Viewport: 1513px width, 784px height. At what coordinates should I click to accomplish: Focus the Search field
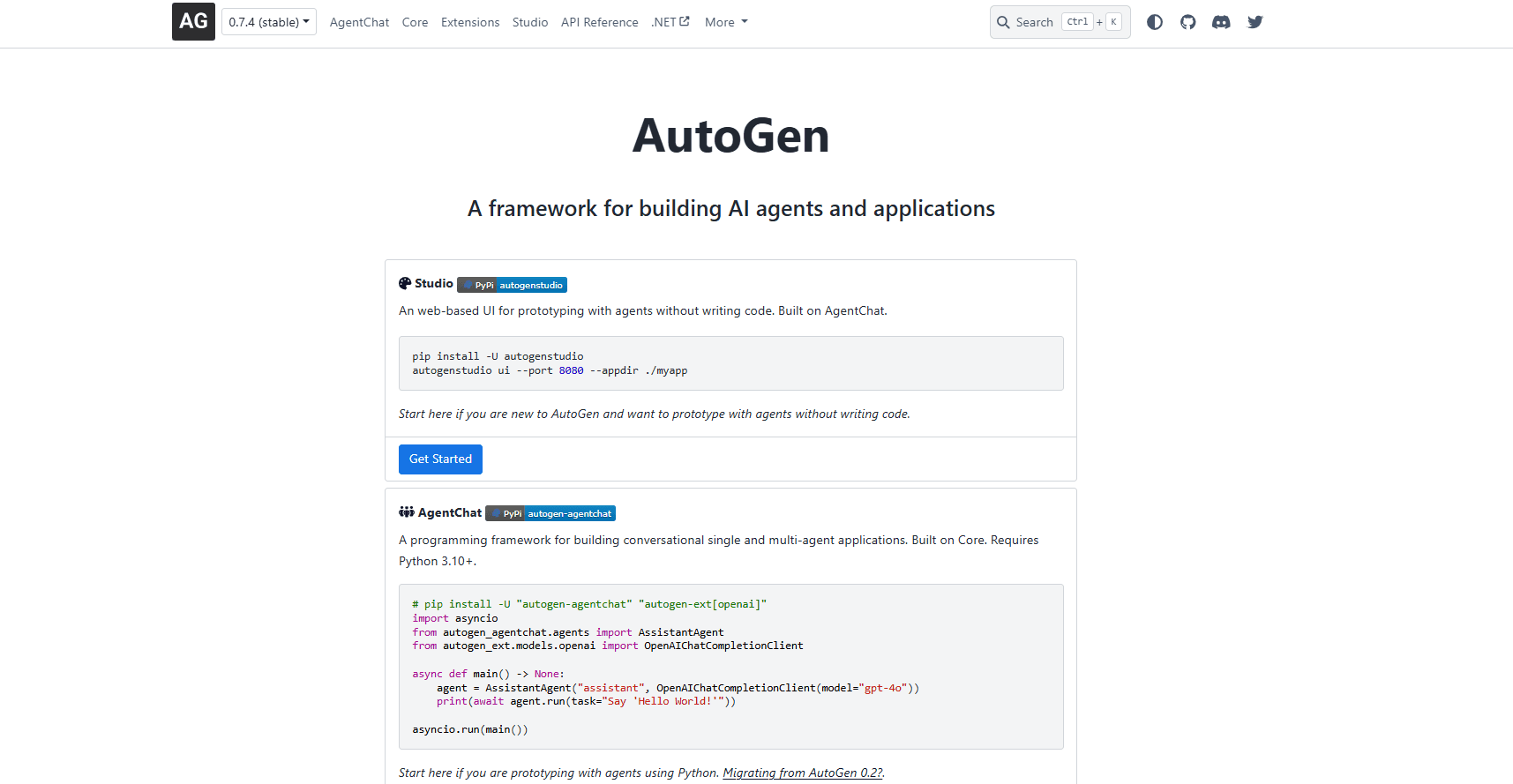point(1060,22)
